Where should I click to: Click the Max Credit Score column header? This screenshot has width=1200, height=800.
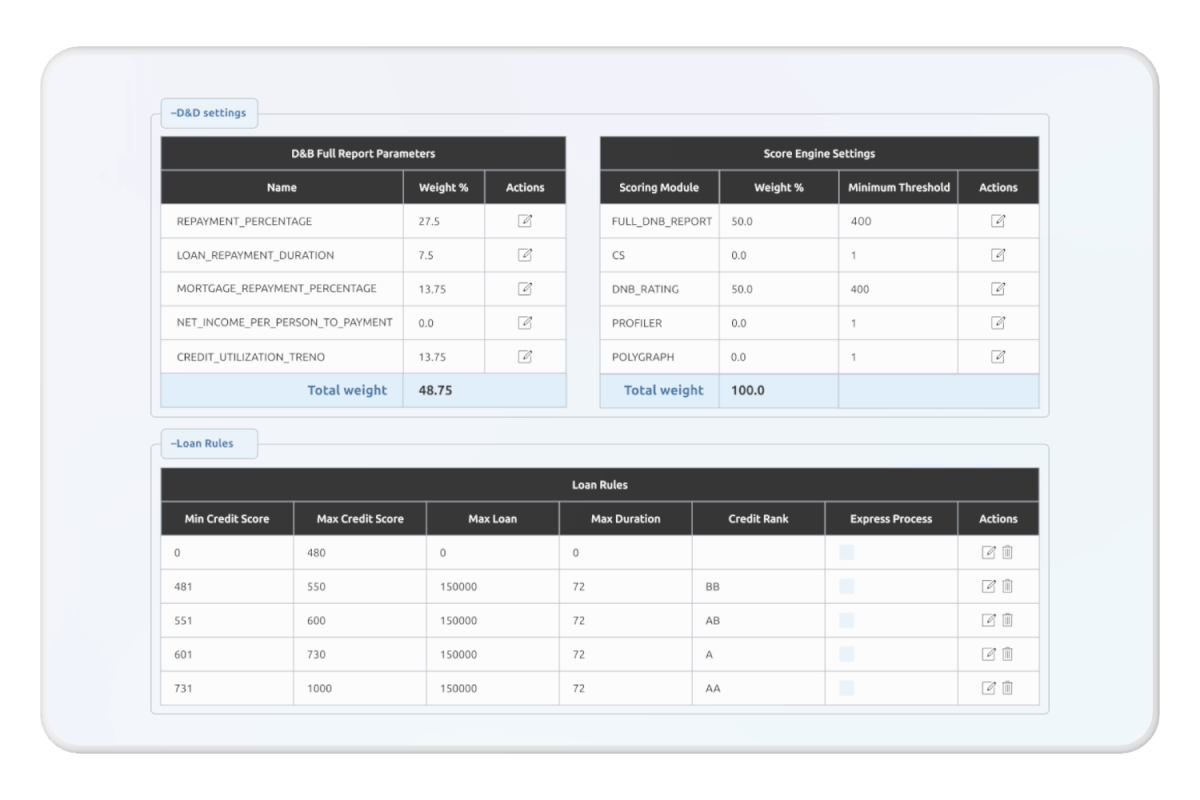pyautogui.click(x=360, y=519)
